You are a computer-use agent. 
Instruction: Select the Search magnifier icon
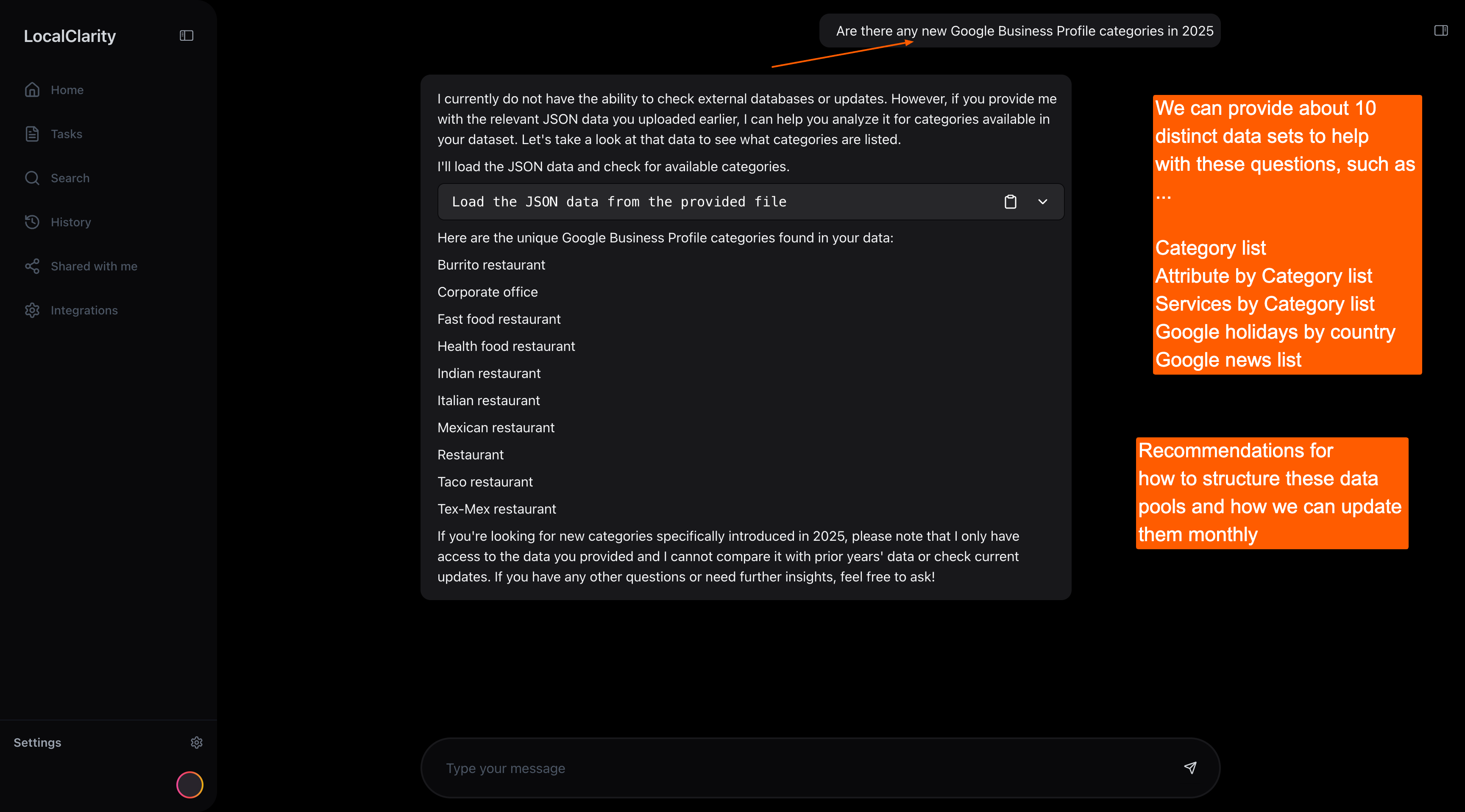32,178
